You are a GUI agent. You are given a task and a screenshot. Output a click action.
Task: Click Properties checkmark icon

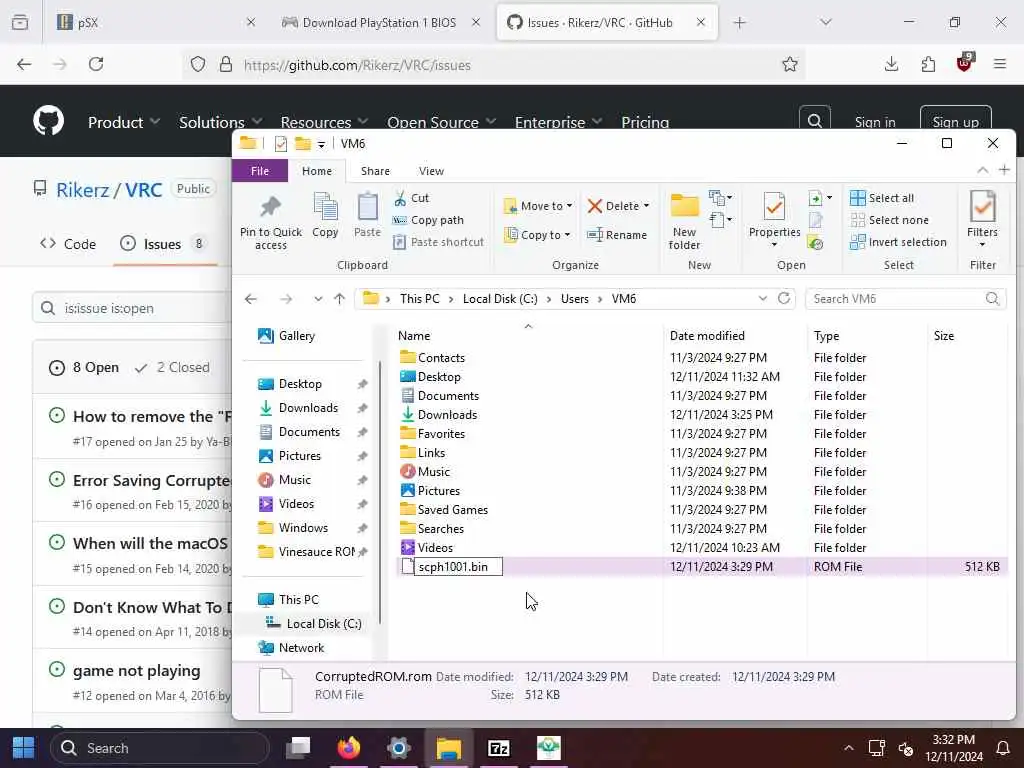(774, 208)
